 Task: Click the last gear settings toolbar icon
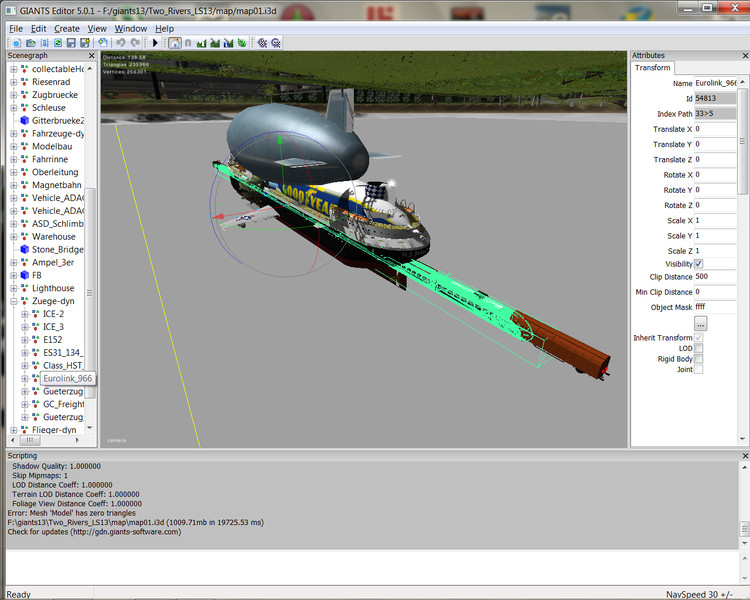[276, 43]
